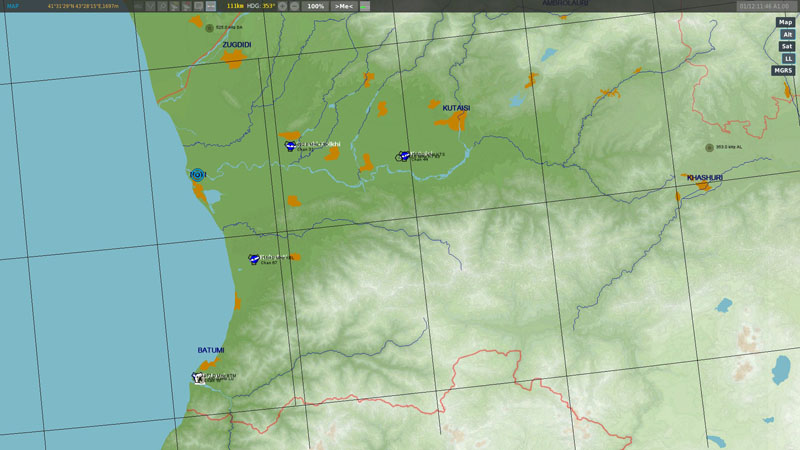
Task: Click the ZUGDIDI city label
Action: pyautogui.click(x=237, y=45)
